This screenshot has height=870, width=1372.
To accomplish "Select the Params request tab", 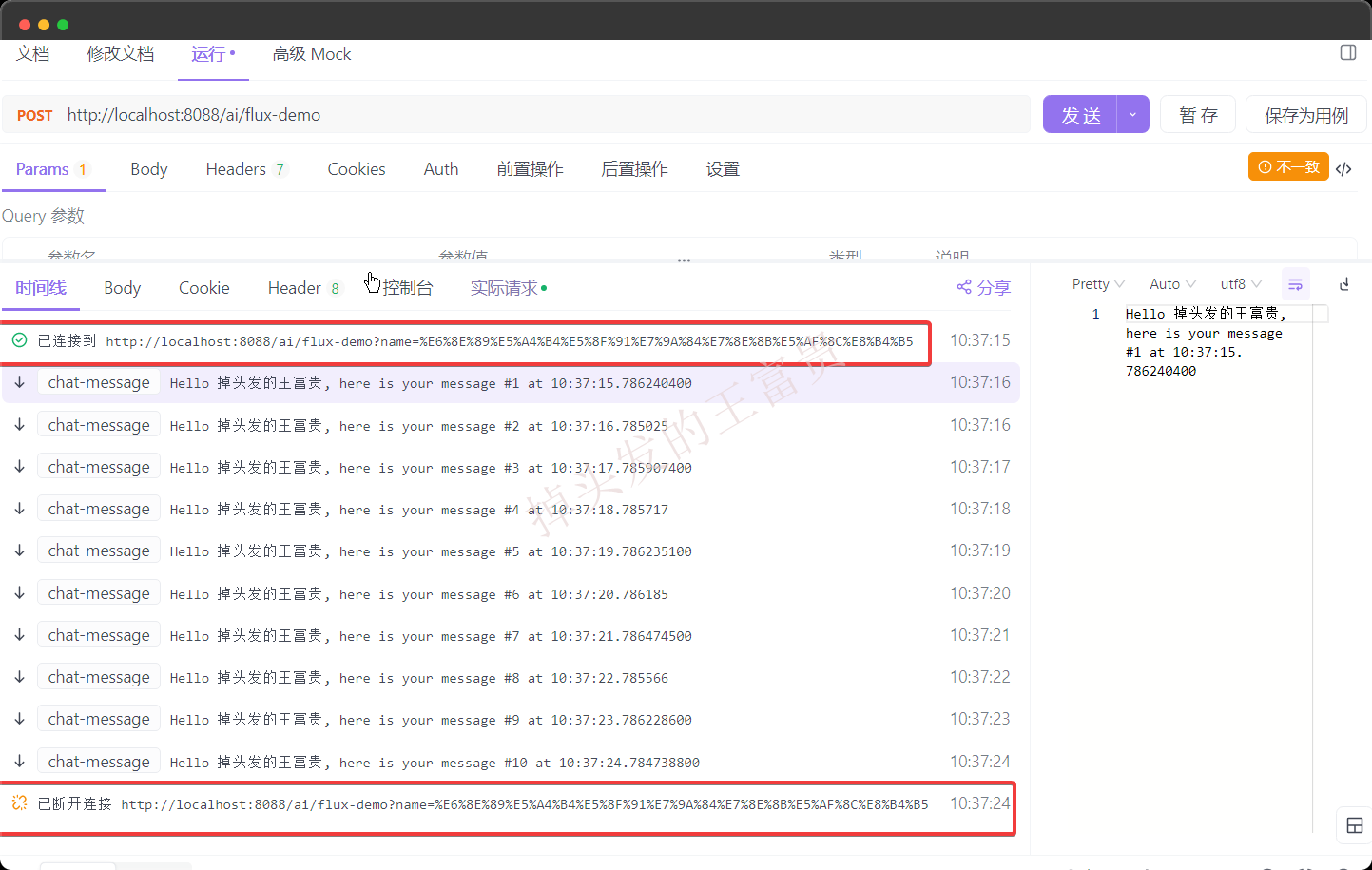I will click(52, 169).
